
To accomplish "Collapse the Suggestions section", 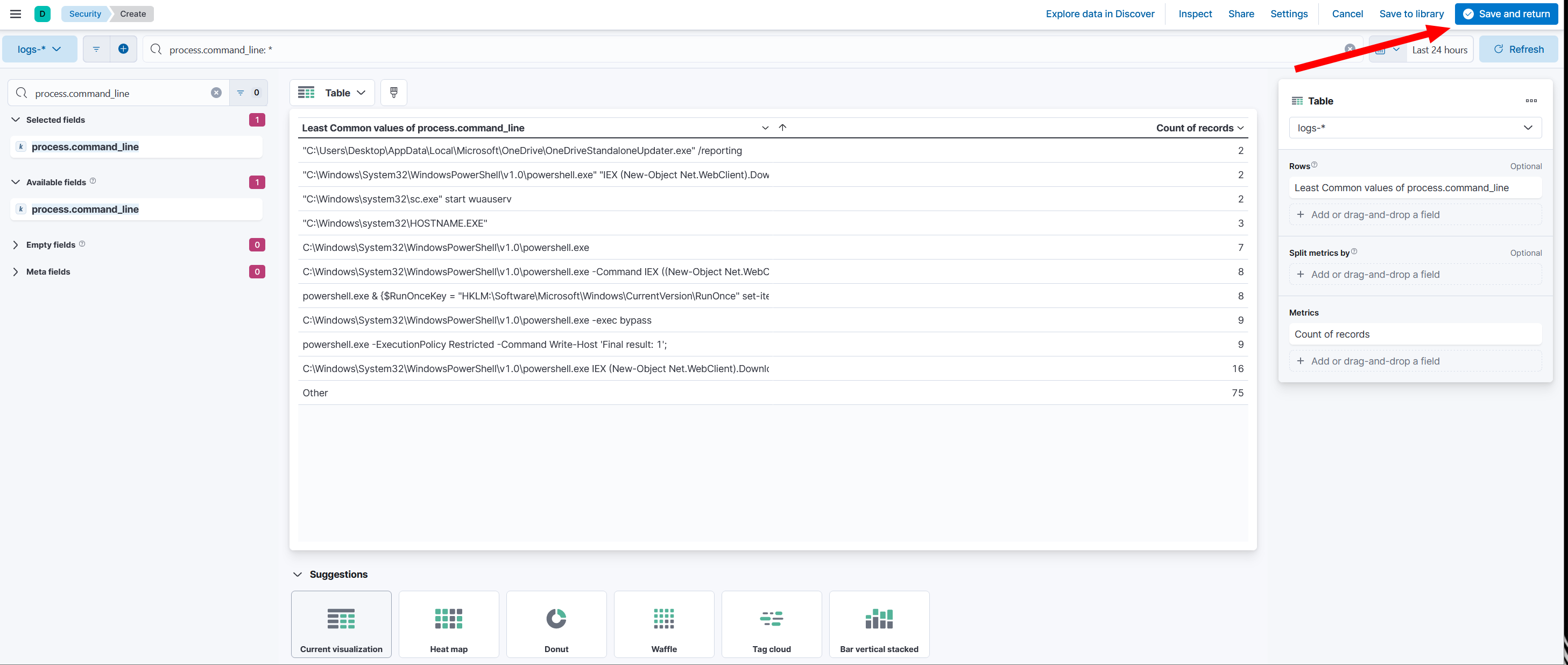I will pos(298,573).
